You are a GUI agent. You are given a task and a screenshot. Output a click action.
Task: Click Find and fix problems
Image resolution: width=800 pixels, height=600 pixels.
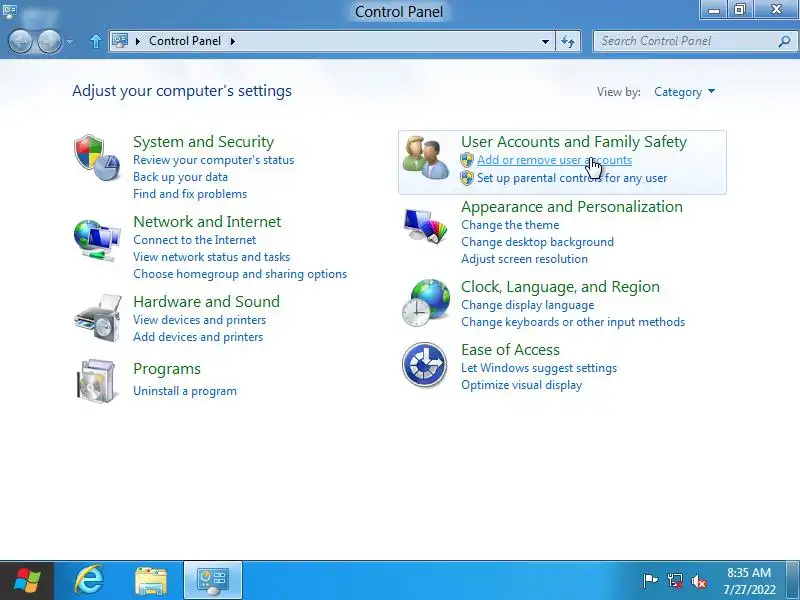pyautogui.click(x=190, y=194)
